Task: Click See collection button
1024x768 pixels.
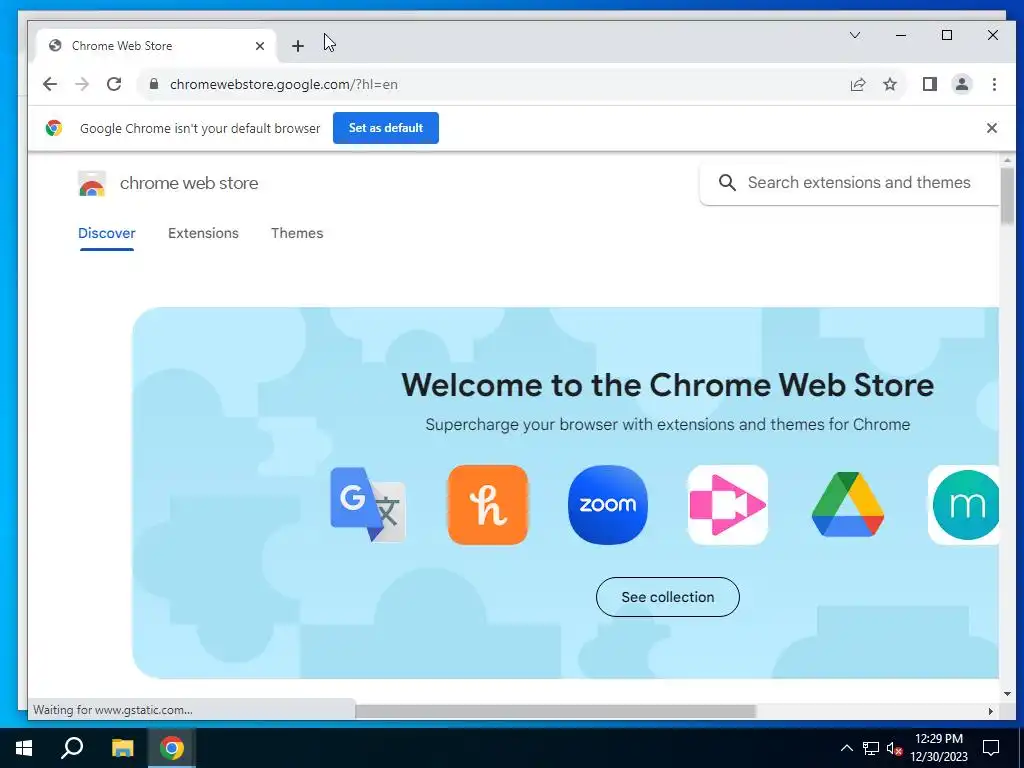Action: (x=667, y=597)
